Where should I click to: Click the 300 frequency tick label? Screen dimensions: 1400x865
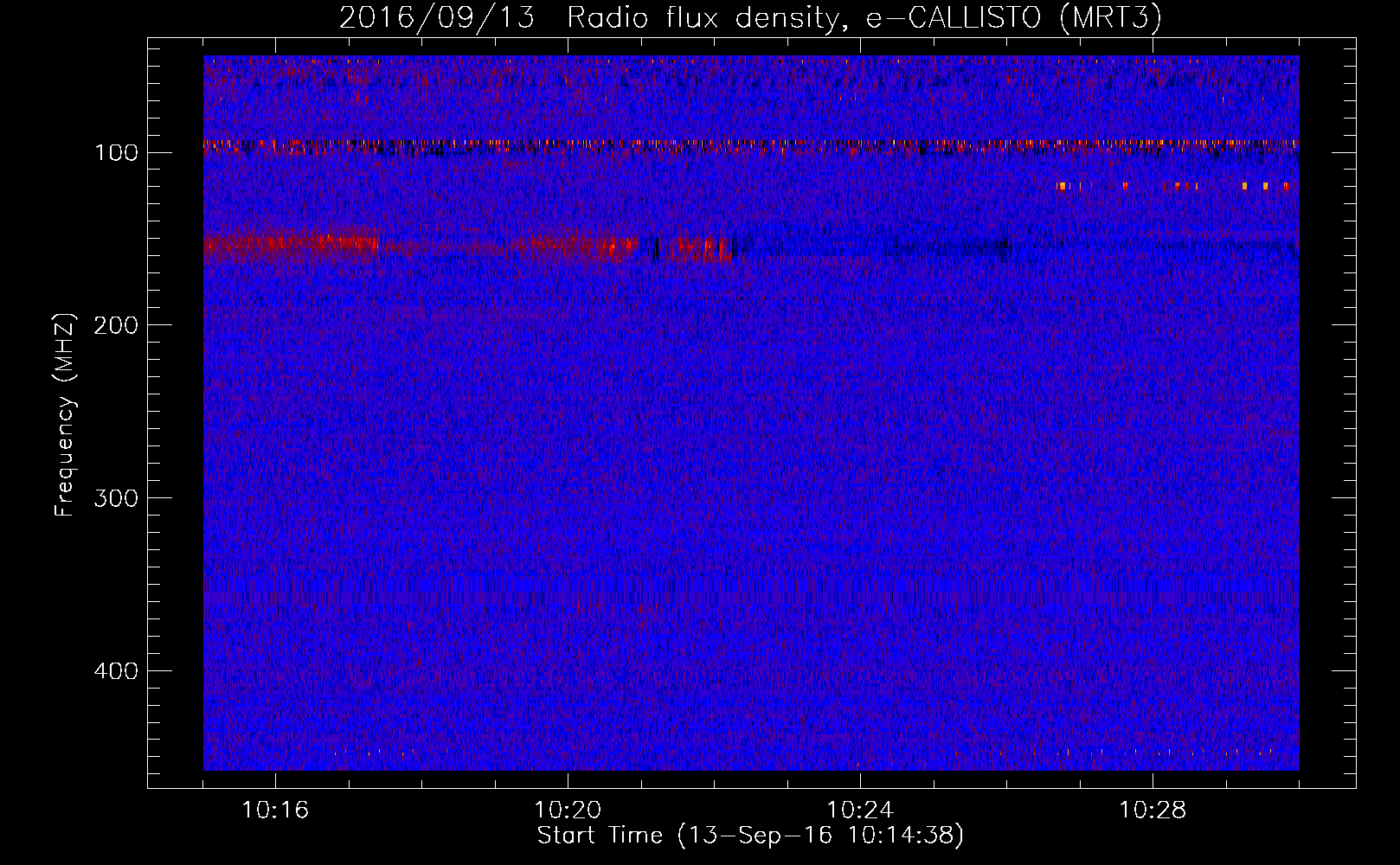(117, 498)
